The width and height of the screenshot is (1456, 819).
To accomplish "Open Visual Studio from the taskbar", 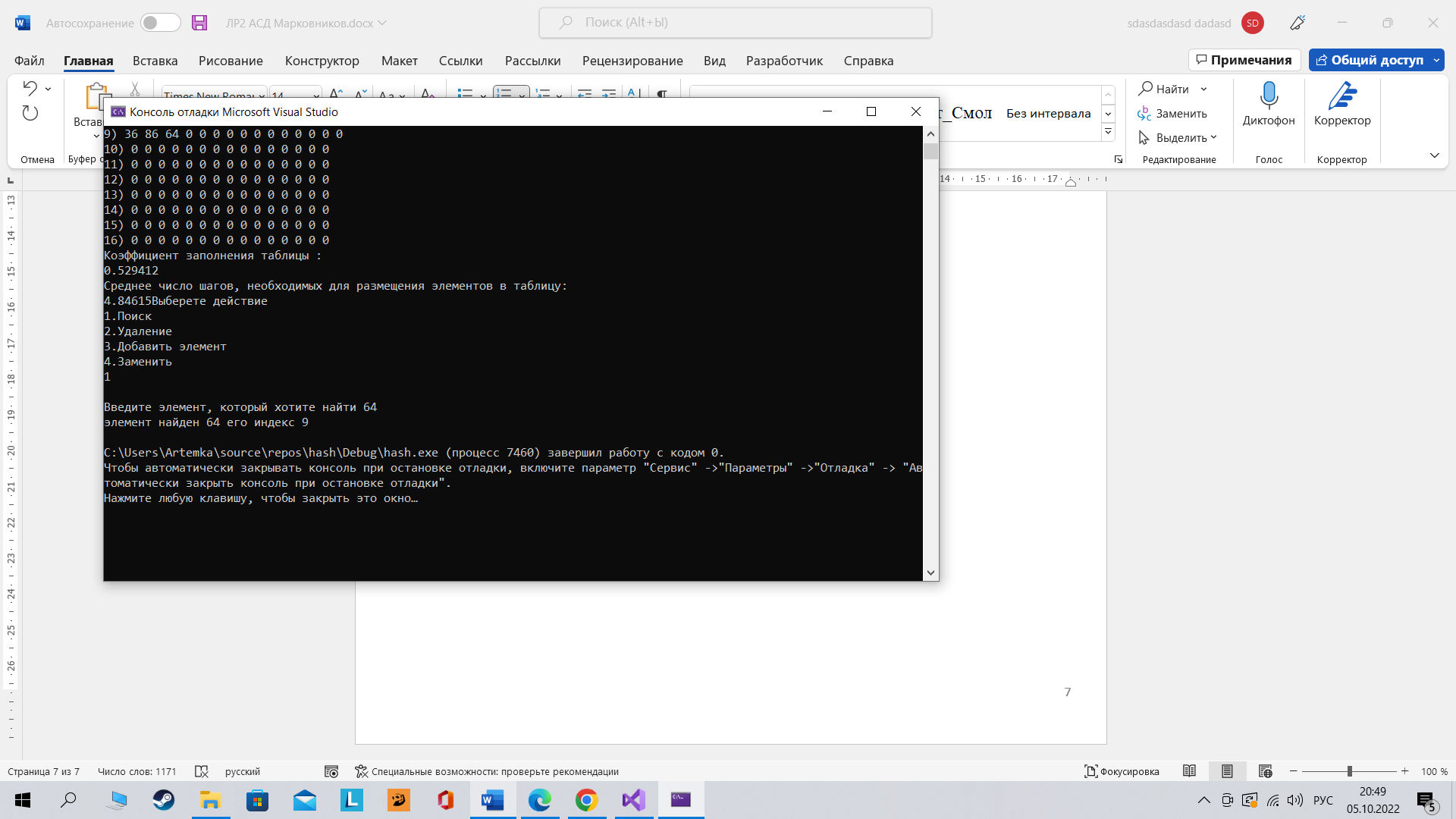I will coord(634,800).
